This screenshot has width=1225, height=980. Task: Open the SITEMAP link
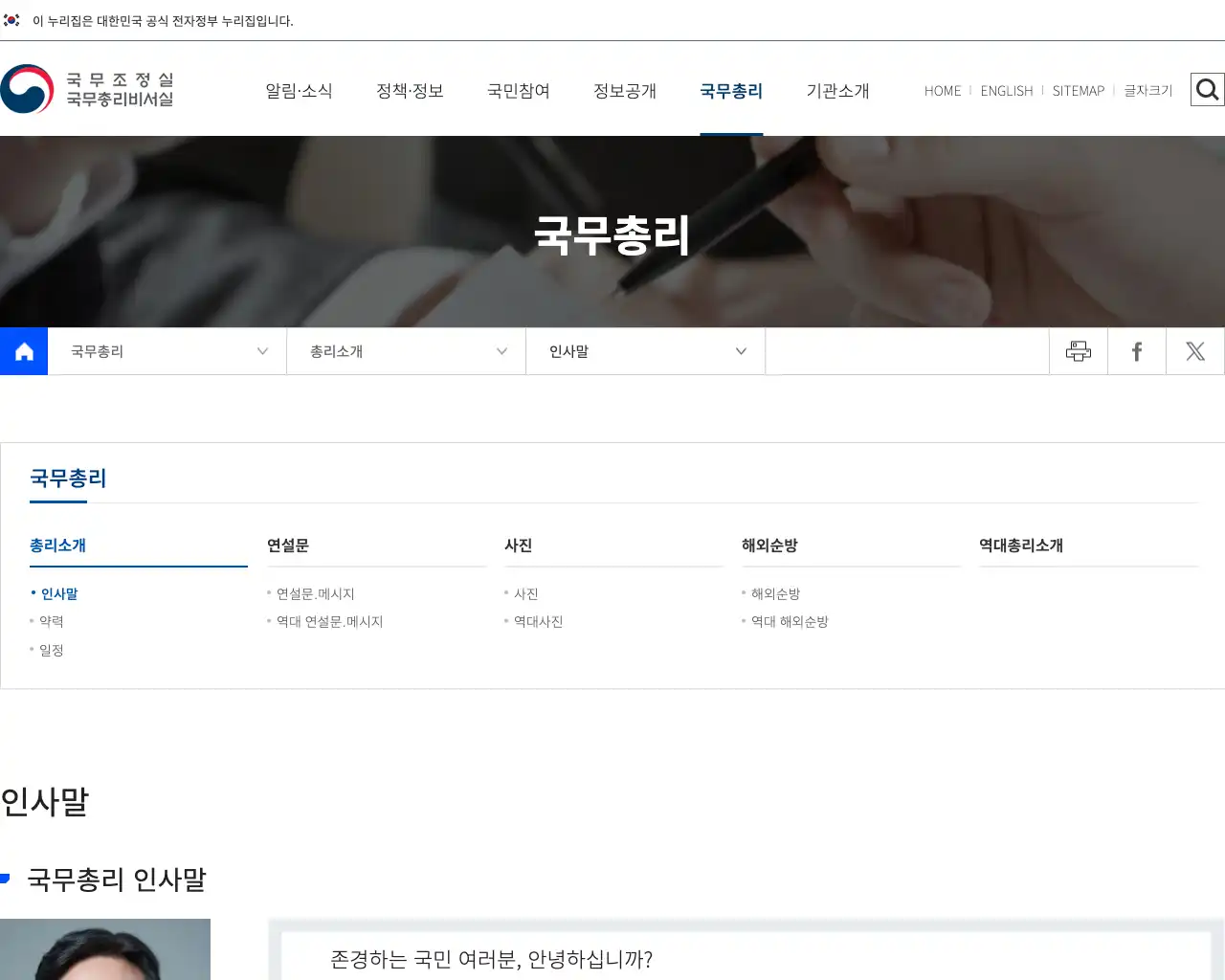1079,91
